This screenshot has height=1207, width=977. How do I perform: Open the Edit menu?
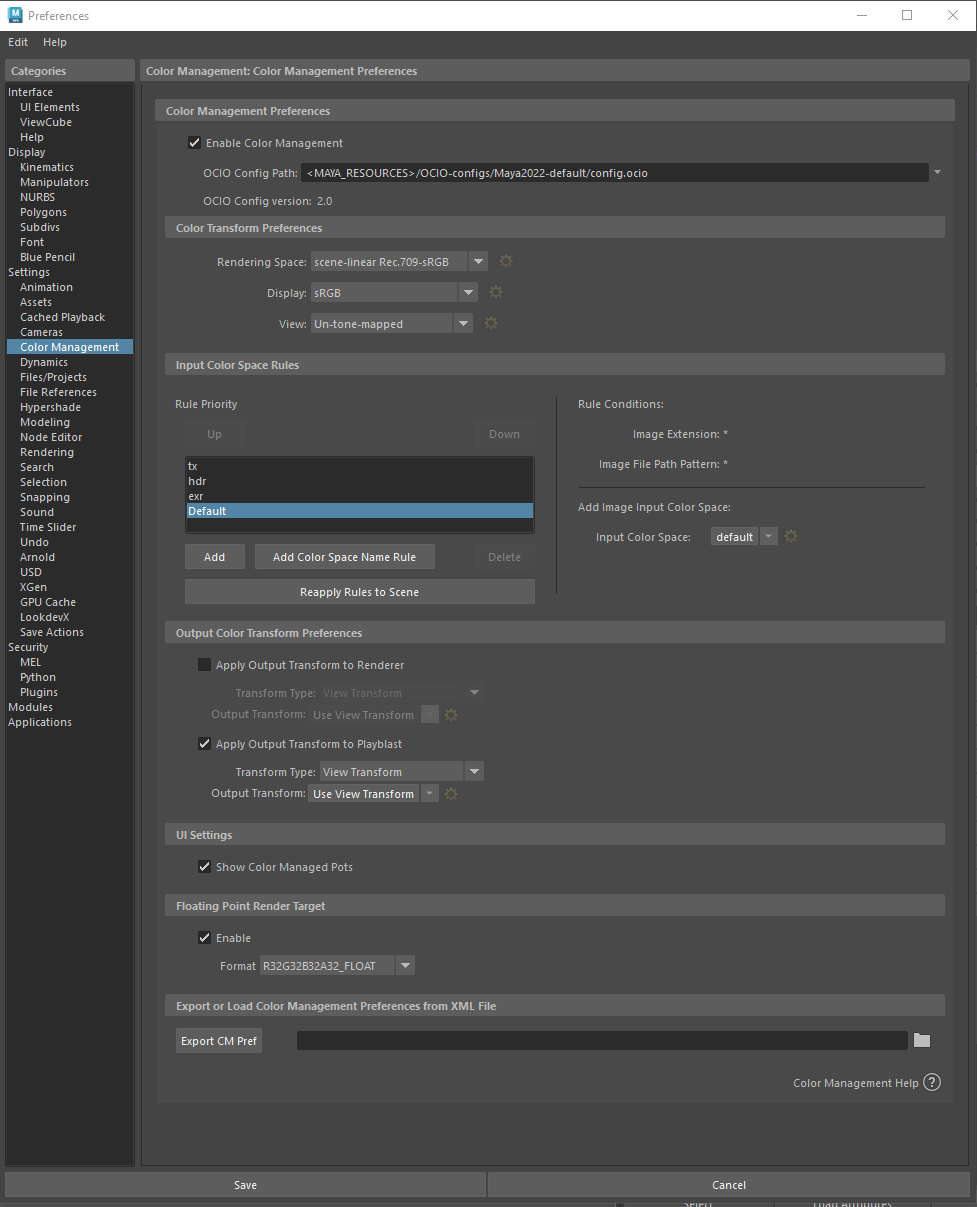[17, 42]
